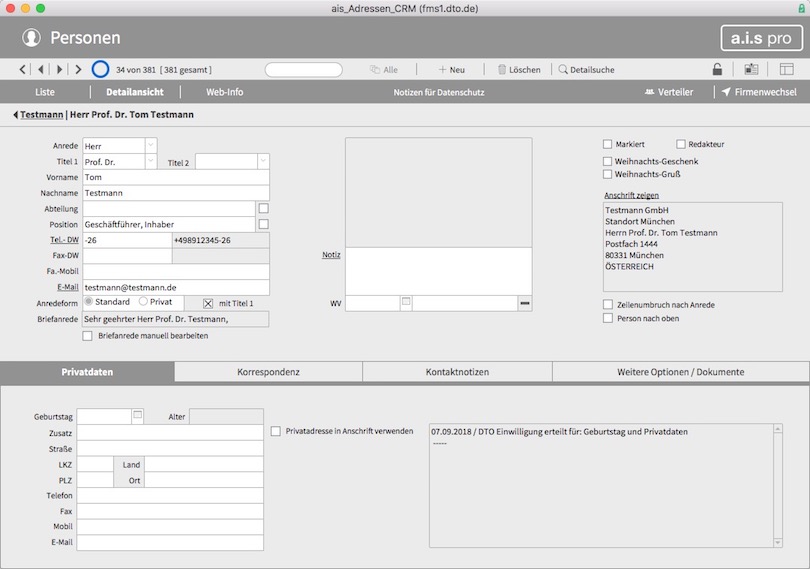This screenshot has width=810, height=569.
Task: Create new record with Neu
Action: [x=451, y=70]
